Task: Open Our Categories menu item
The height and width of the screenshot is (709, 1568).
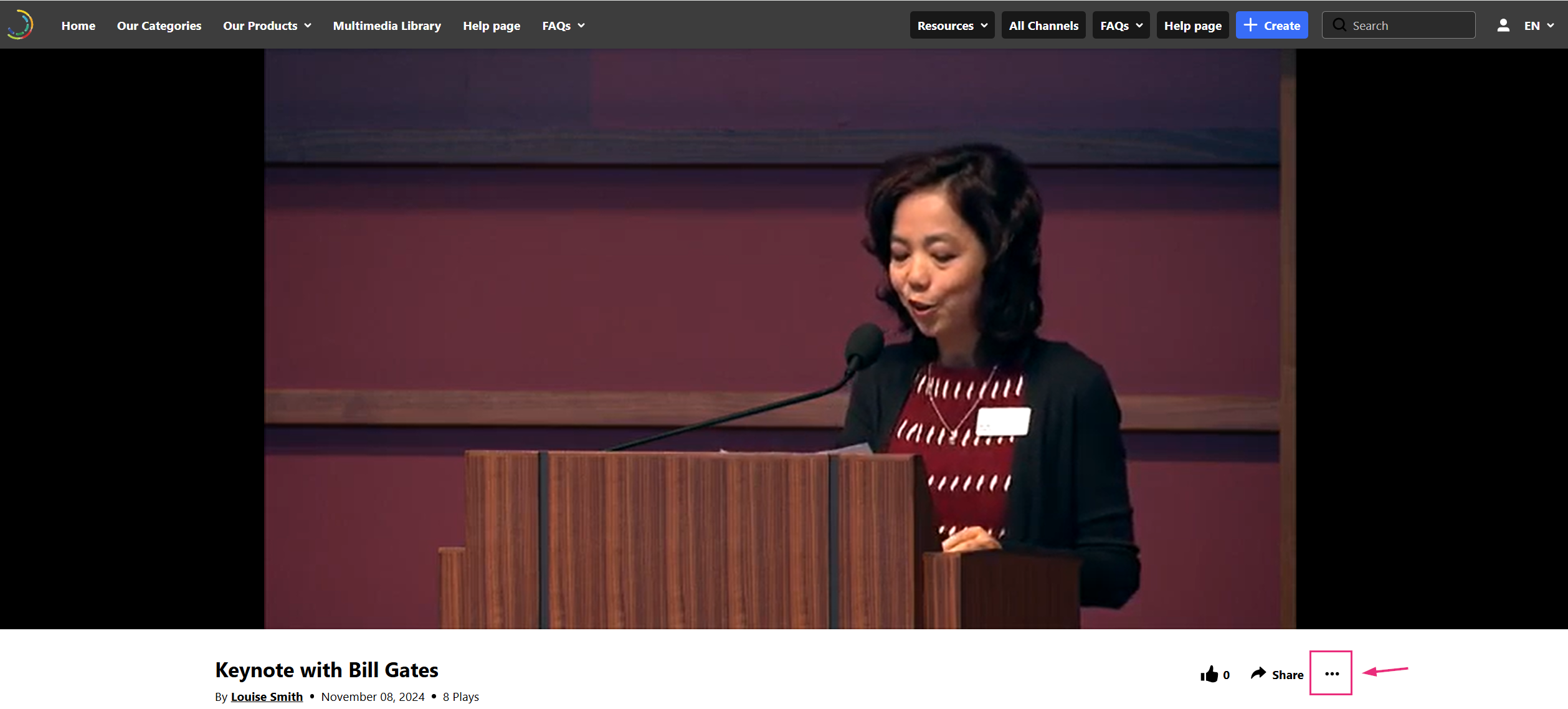Action: pos(159,26)
